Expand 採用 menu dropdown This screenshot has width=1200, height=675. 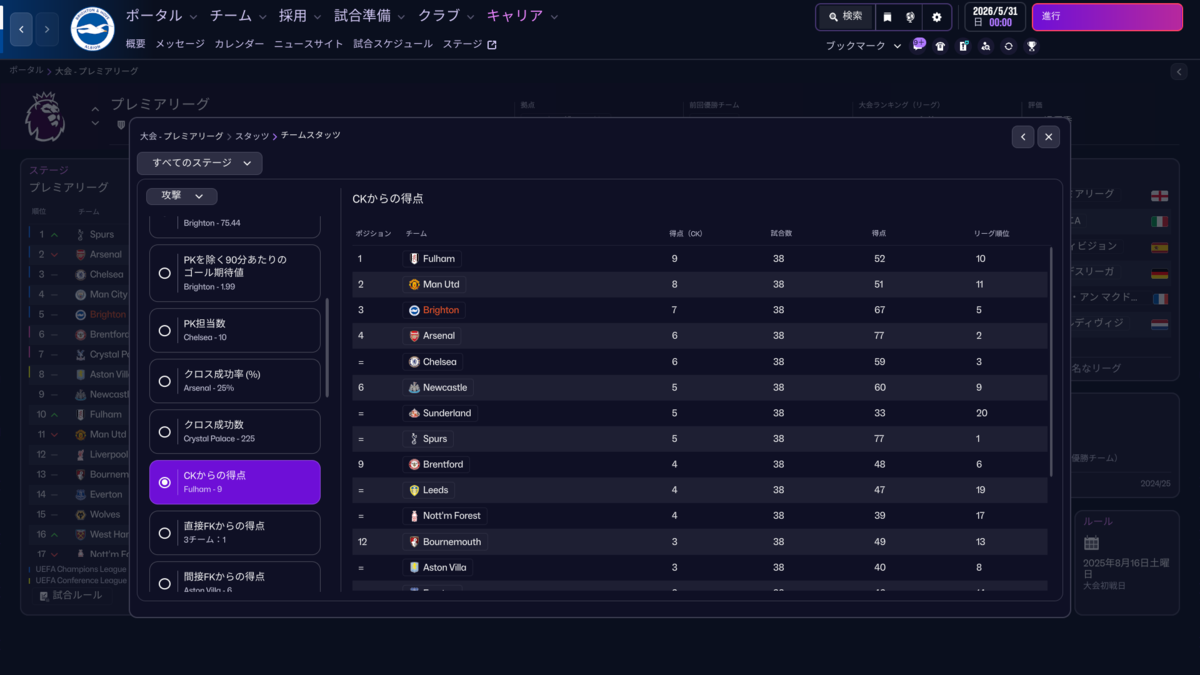point(301,16)
